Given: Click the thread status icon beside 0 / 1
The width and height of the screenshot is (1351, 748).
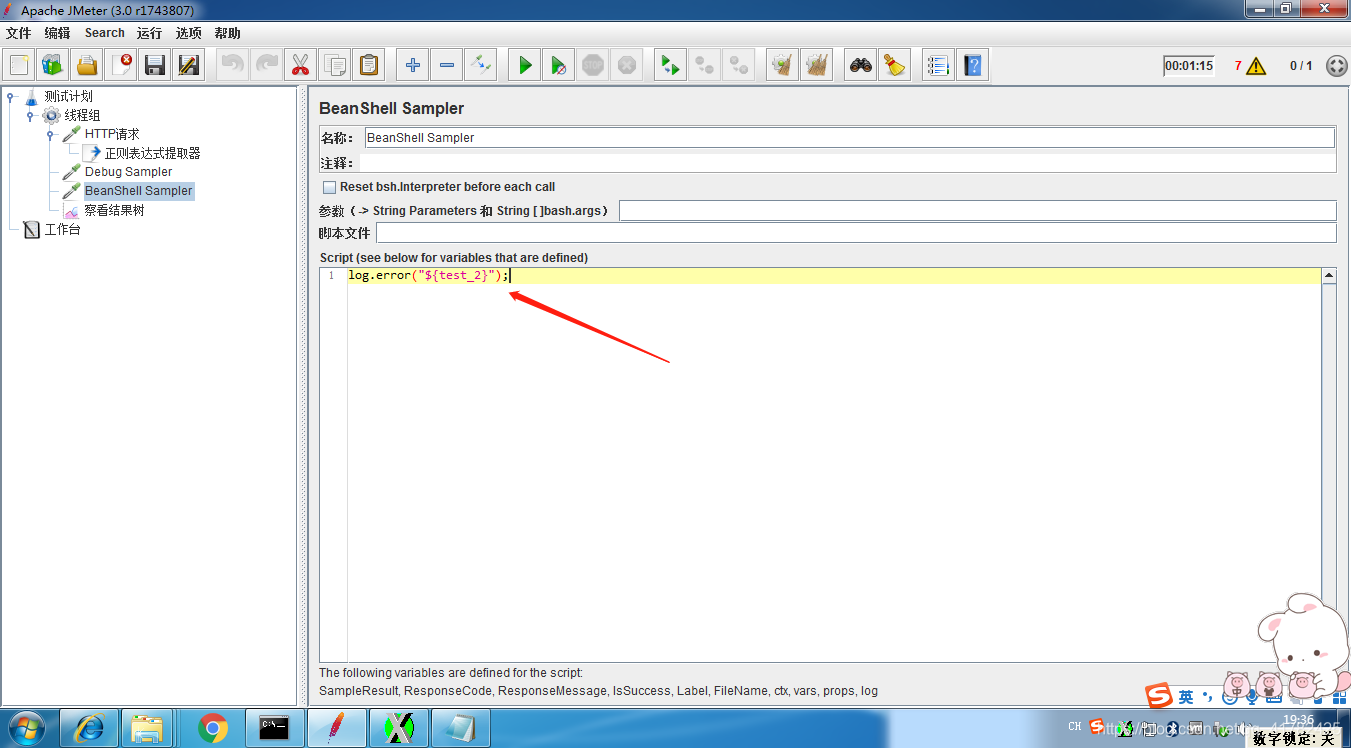Looking at the screenshot, I should (1336, 66).
